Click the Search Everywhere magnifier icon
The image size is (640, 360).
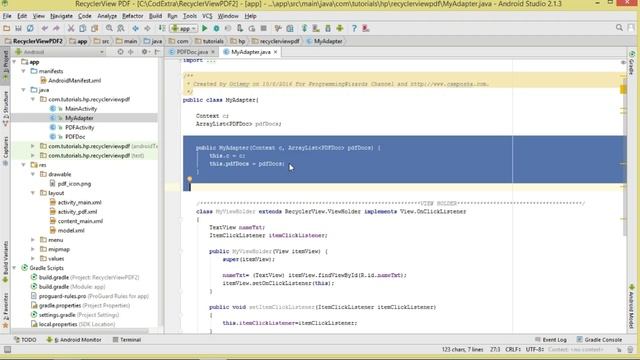click(619, 28)
